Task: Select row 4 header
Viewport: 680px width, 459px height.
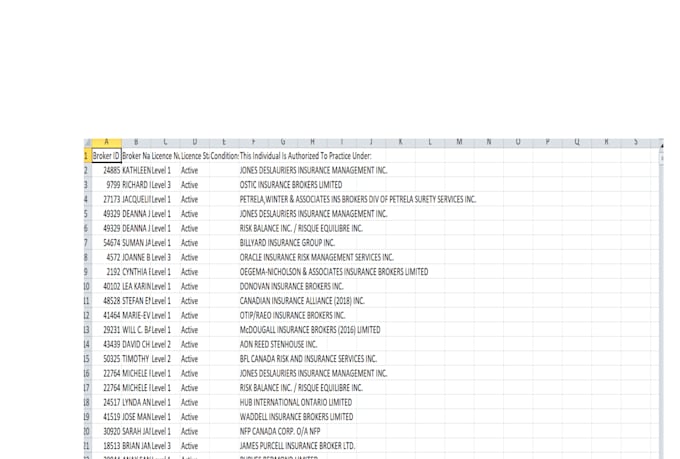Action: (x=88, y=200)
